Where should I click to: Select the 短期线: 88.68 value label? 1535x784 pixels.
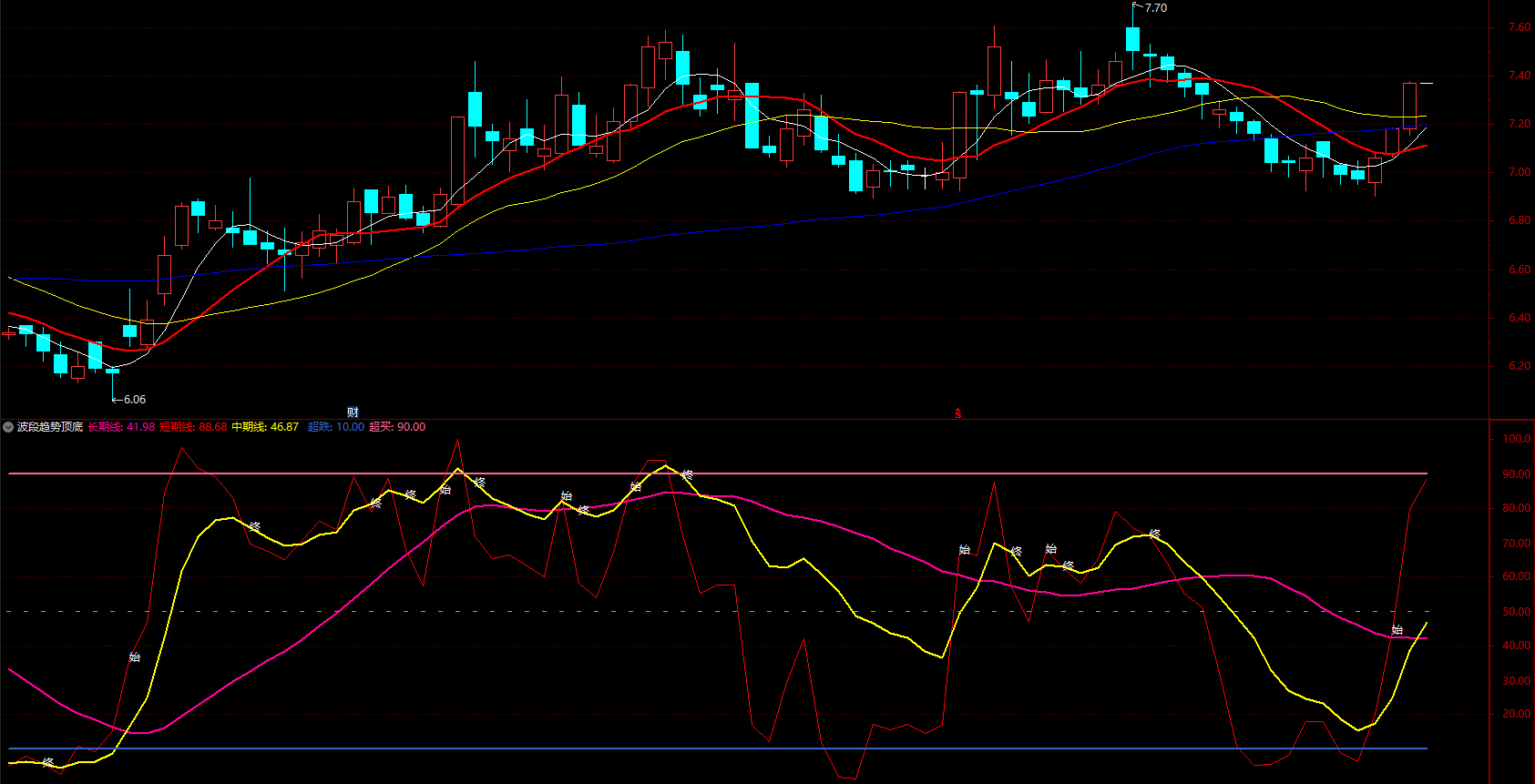click(193, 427)
